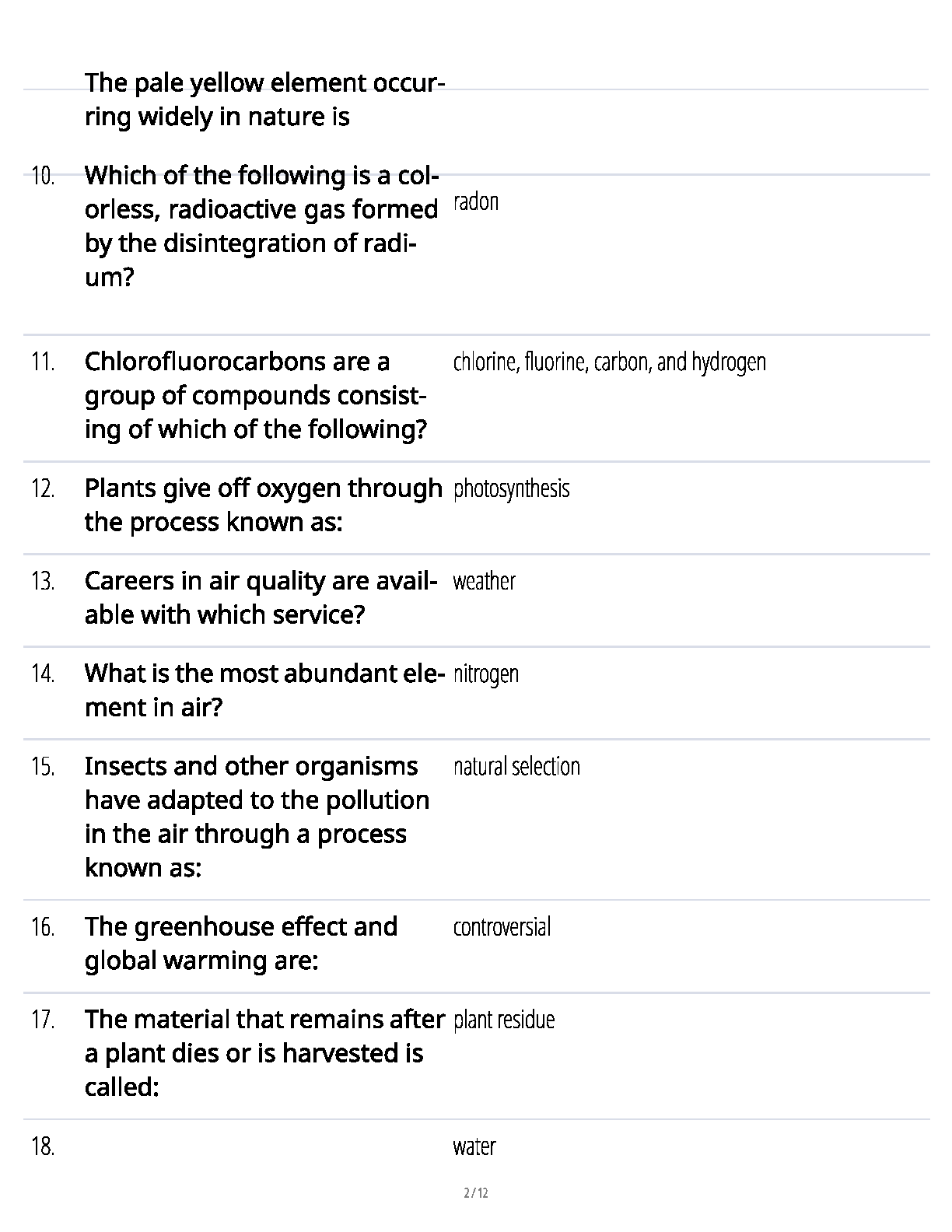Select the 'material that remains after' question
This screenshot has height=1232, width=952.
click(x=264, y=1052)
